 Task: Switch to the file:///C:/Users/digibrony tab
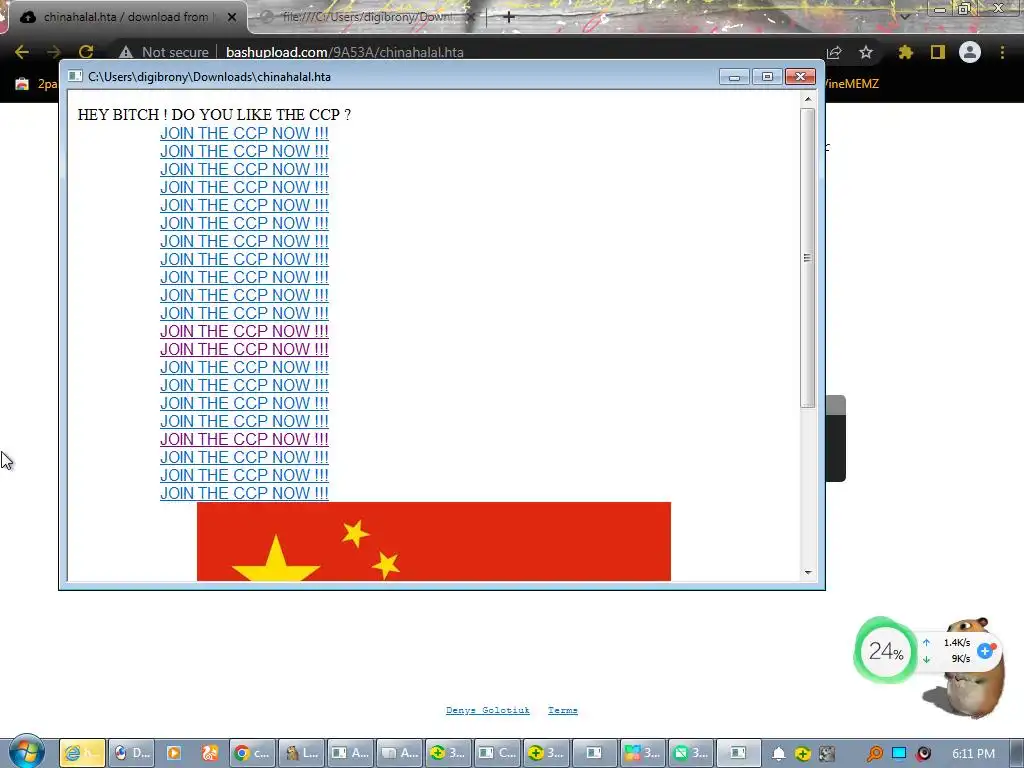pos(366,17)
